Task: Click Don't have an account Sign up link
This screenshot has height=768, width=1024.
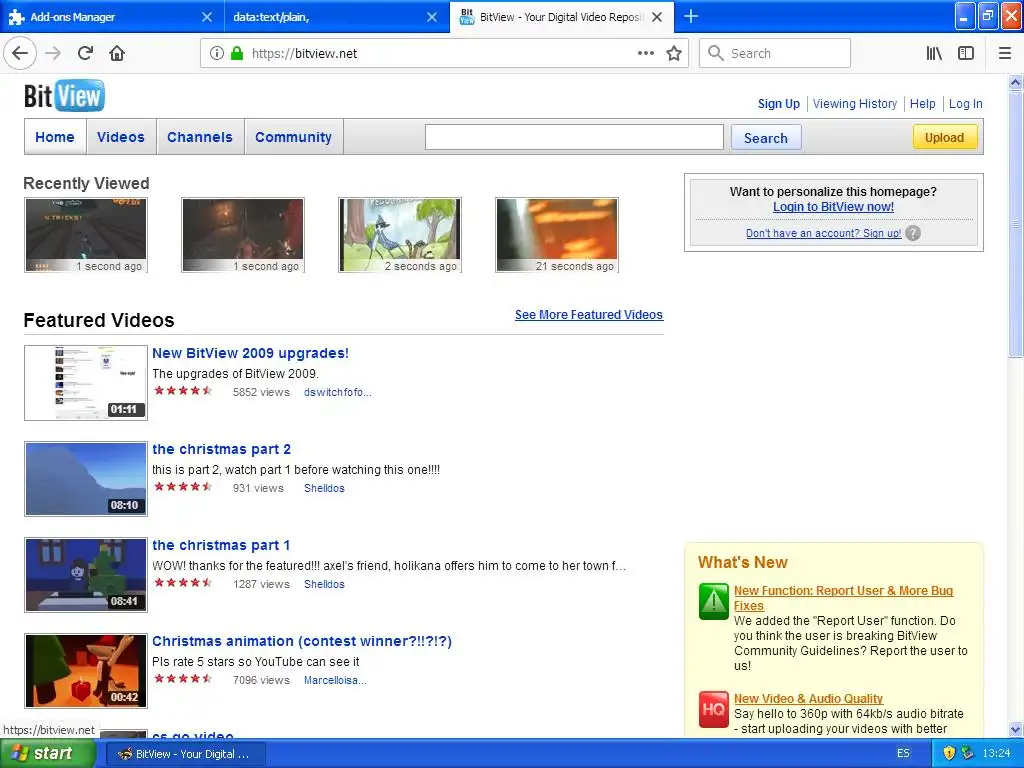Action: (x=824, y=233)
